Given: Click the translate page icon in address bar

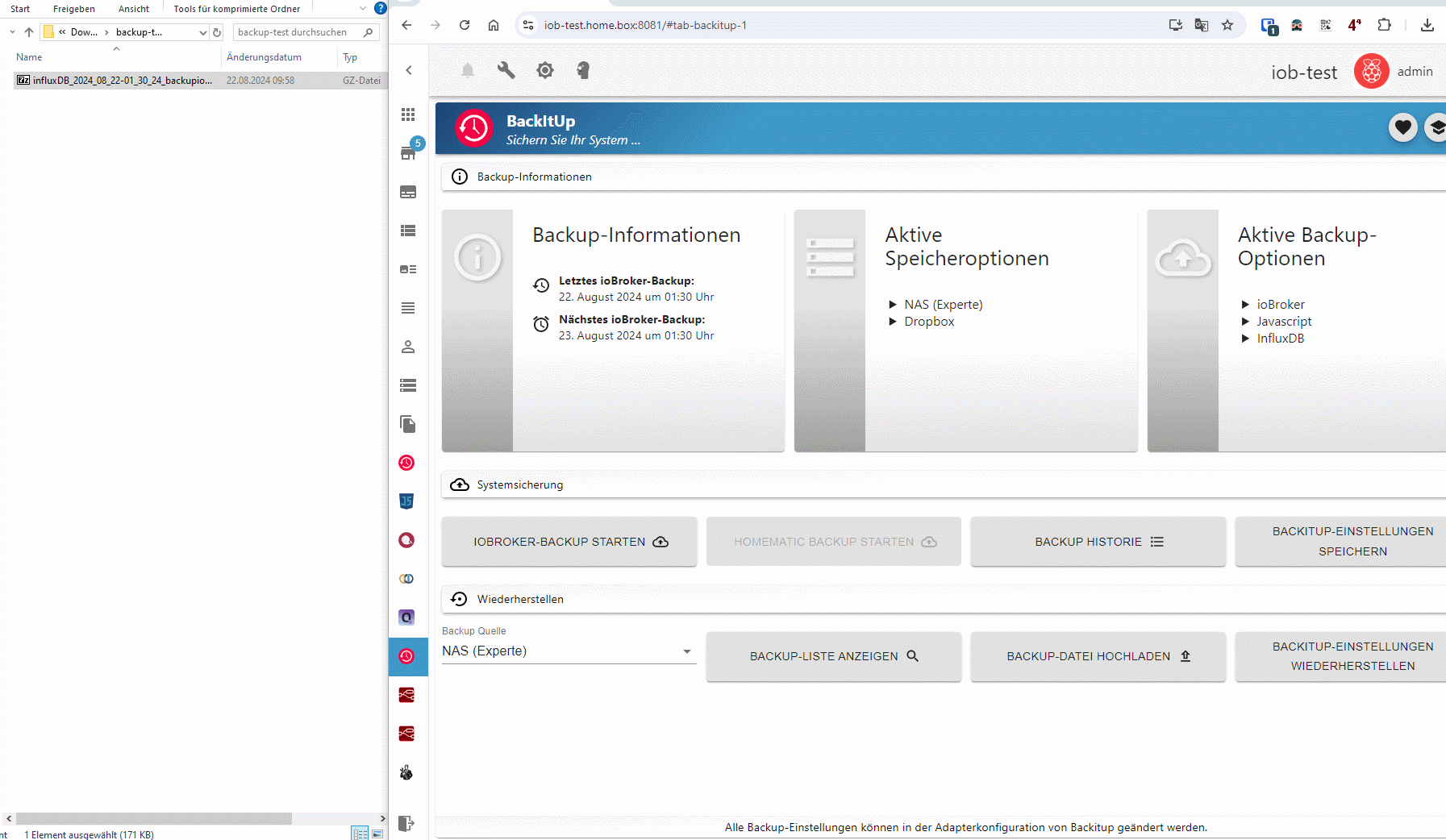Looking at the screenshot, I should pyautogui.click(x=1202, y=25).
